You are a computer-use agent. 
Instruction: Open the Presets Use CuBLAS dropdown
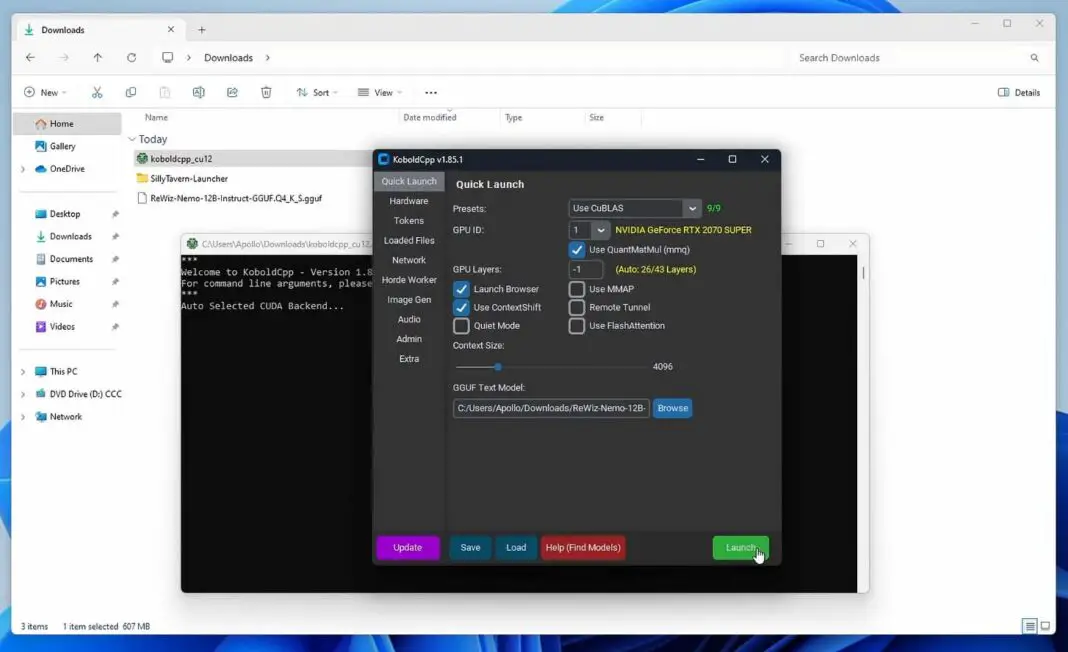point(635,208)
